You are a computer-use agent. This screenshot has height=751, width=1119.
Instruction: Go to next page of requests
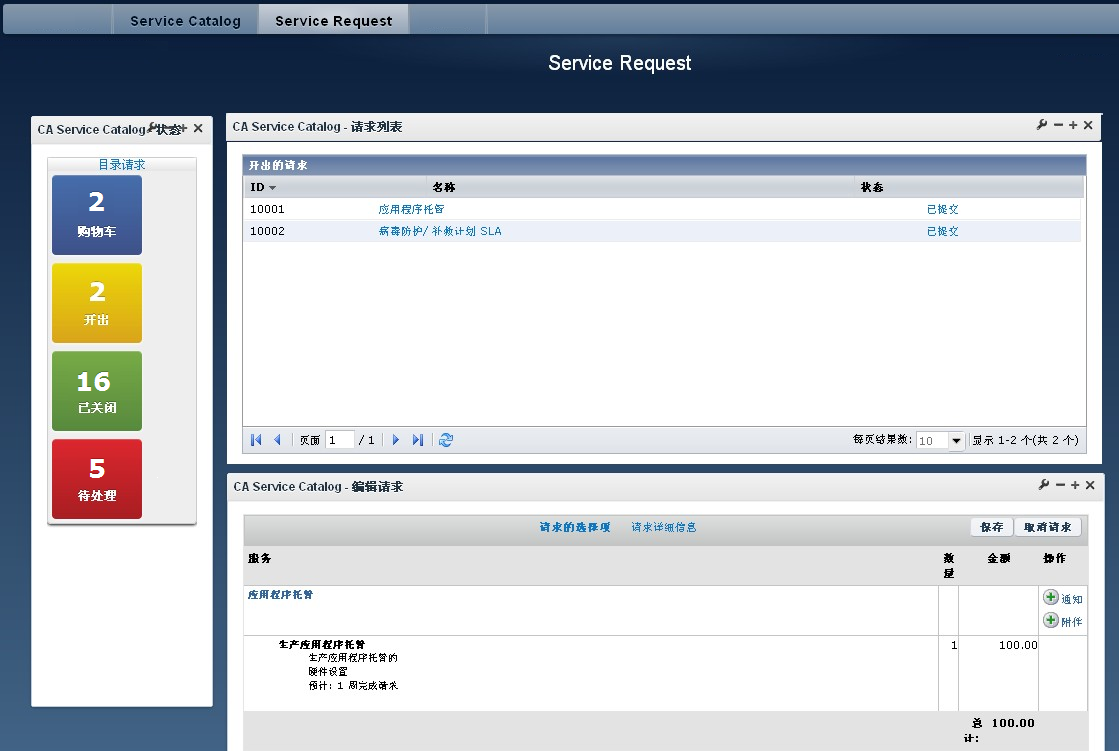(x=396, y=440)
